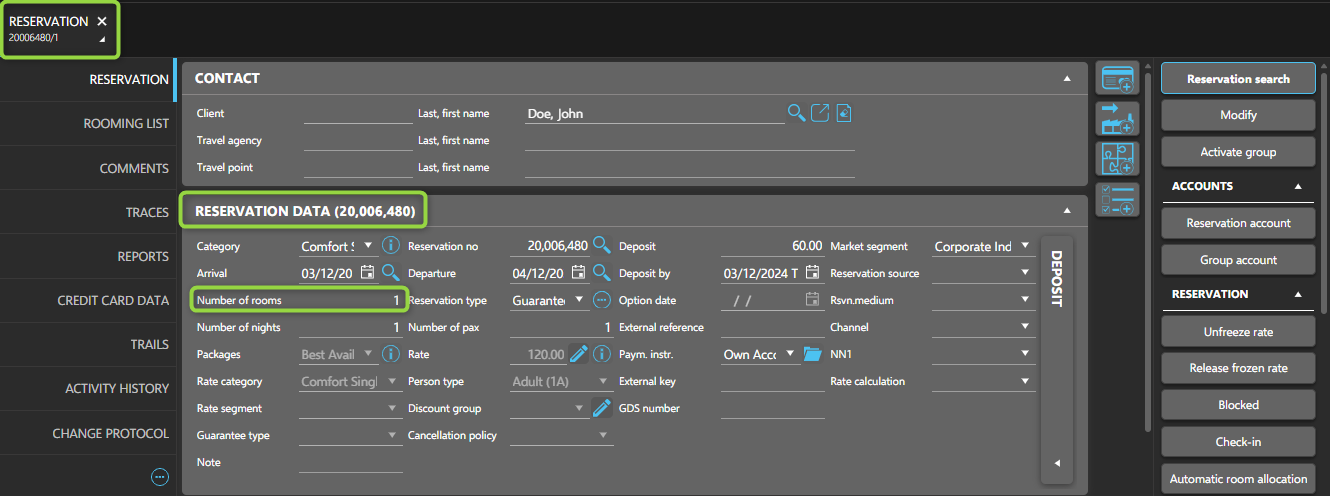This screenshot has width=1330, height=496.
Task: Open the Channel dropdown list
Action: click(1024, 327)
